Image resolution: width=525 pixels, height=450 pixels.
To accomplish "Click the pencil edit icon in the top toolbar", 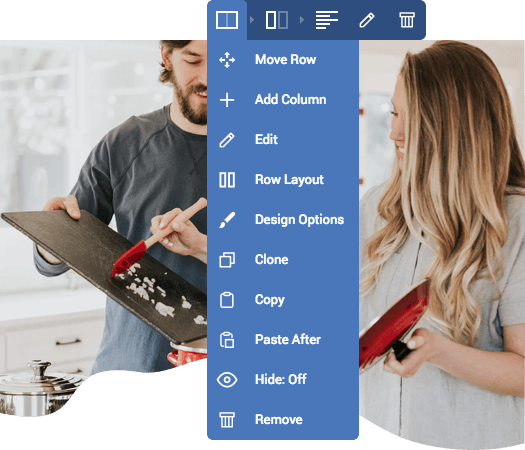I will 367,20.
